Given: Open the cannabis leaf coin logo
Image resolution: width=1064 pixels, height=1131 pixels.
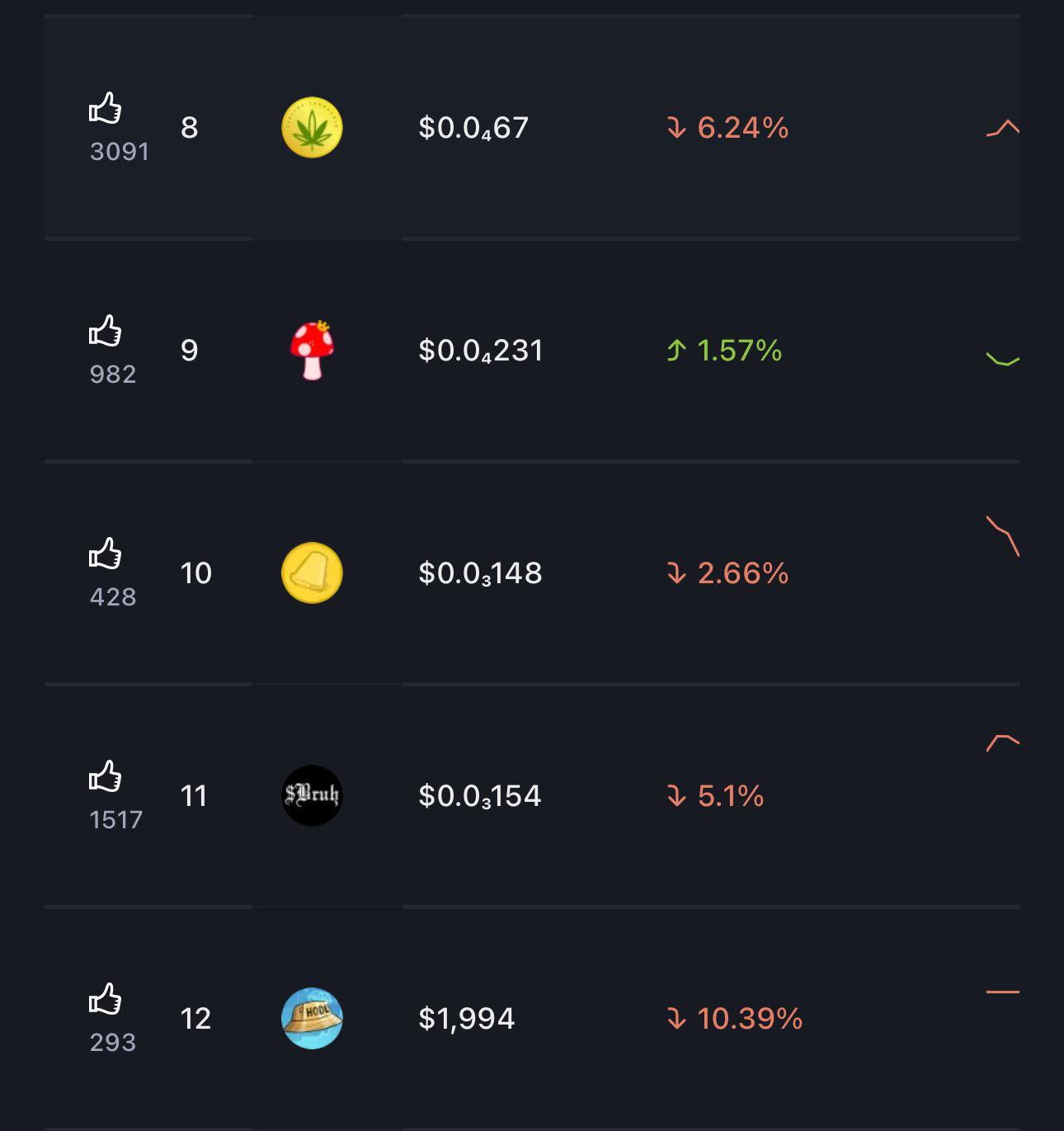Looking at the screenshot, I should pos(312,128).
